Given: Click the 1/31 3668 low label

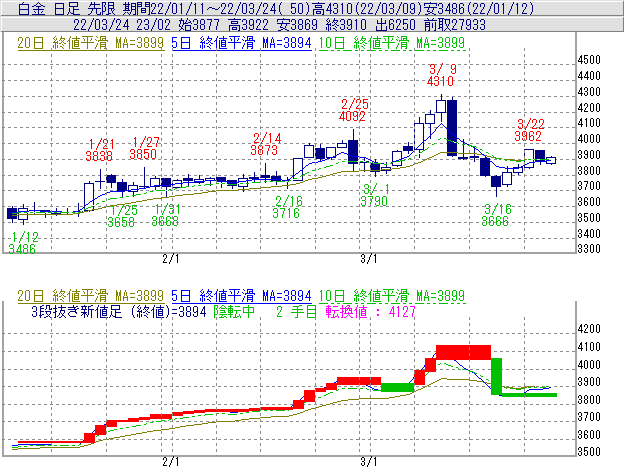Looking at the screenshot, I should tap(166, 215).
